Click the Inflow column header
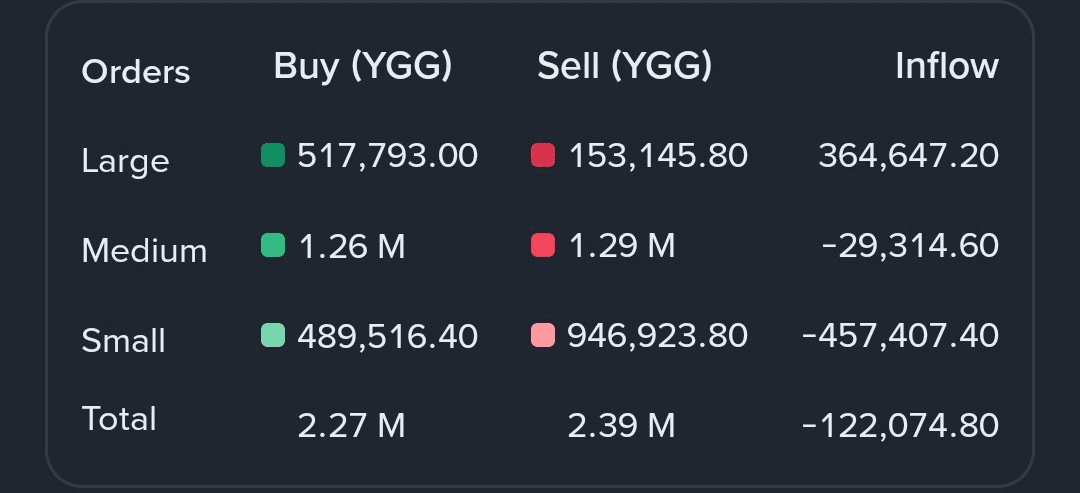1080x493 pixels. 947,66
